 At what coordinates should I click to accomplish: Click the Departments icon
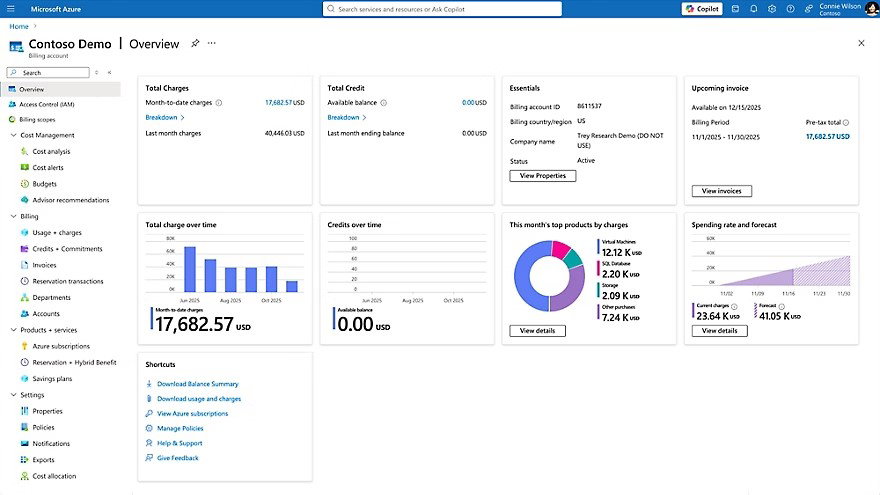click(25, 297)
